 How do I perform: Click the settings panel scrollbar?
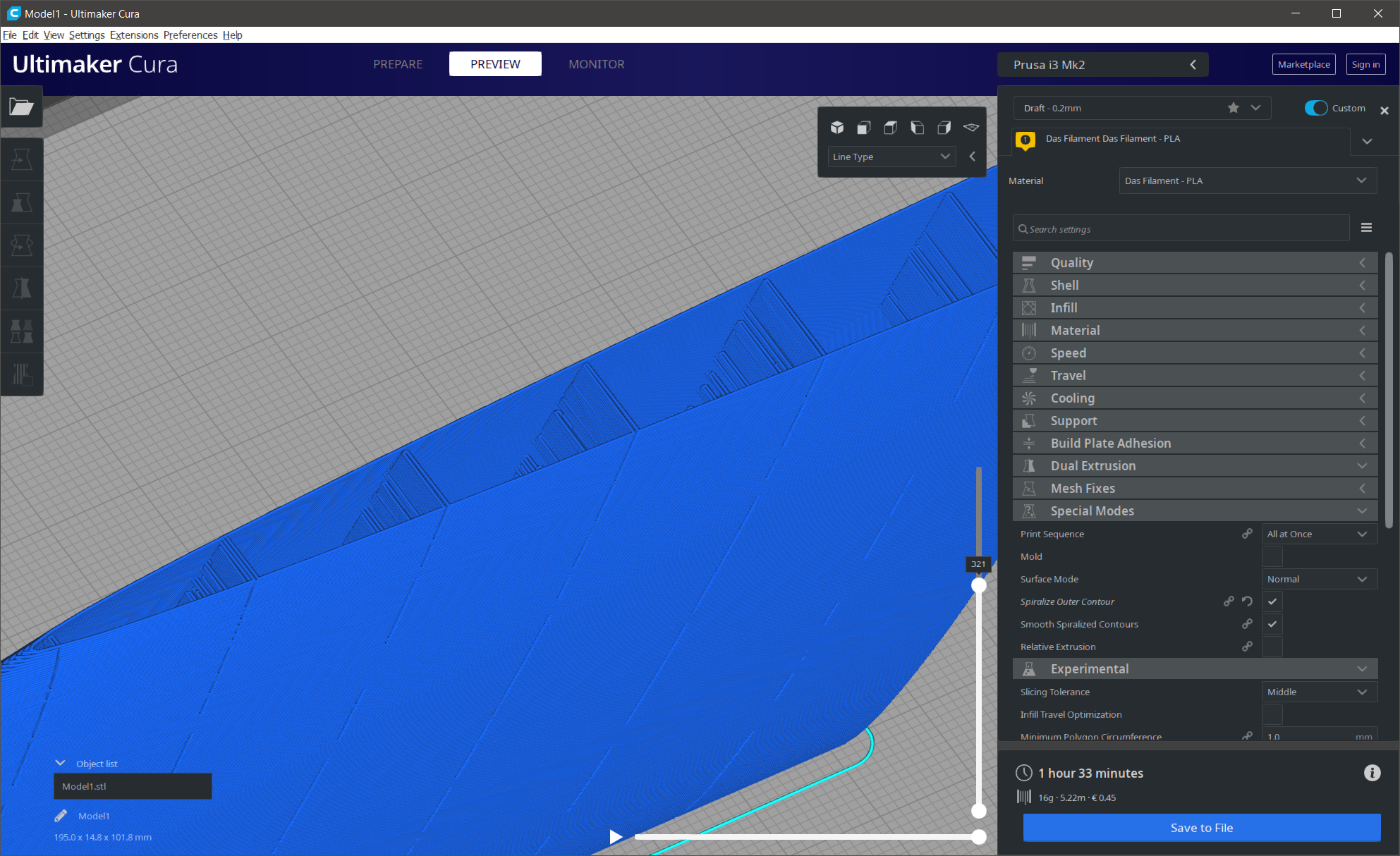(1389, 389)
